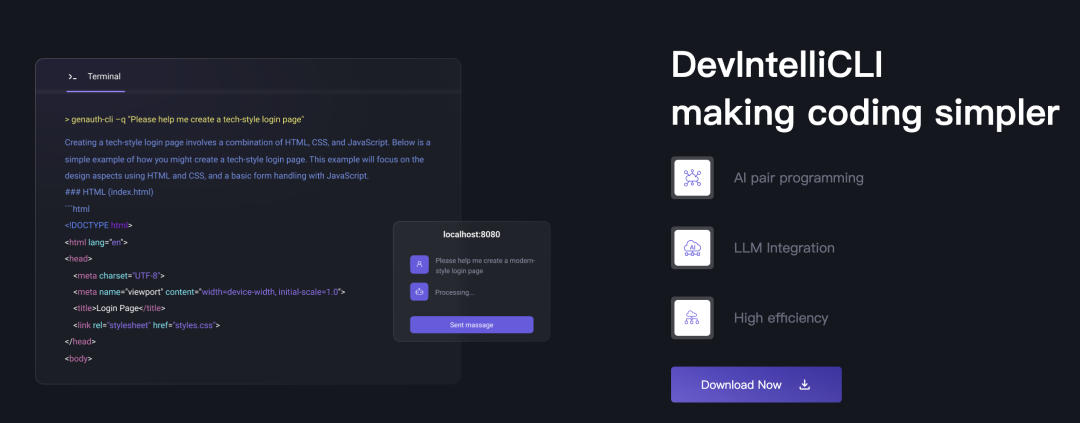Click the robot avatar icon beside Processing
This screenshot has height=423, width=1080.
pyautogui.click(x=419, y=292)
